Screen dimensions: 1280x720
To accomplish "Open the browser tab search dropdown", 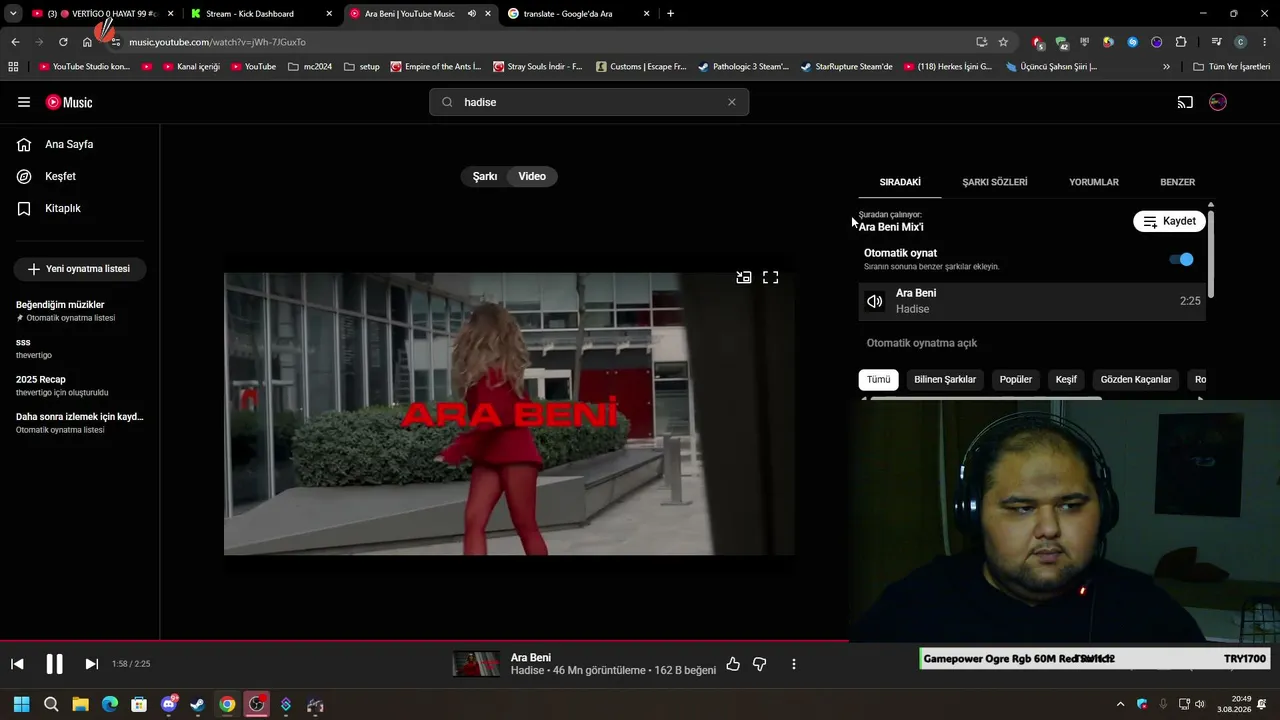I will (x=13, y=13).
